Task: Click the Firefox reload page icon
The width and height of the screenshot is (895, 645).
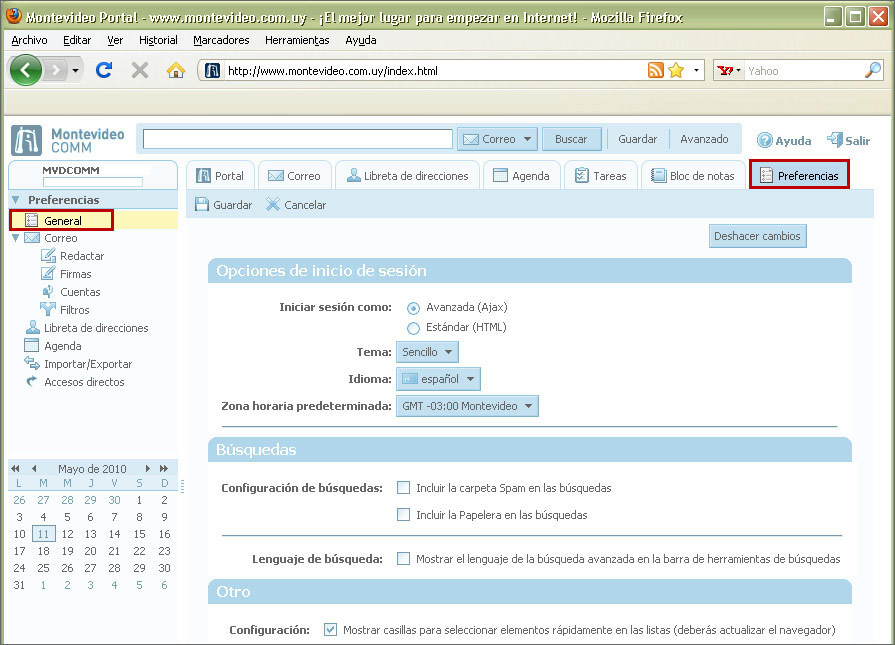Action: (103, 70)
